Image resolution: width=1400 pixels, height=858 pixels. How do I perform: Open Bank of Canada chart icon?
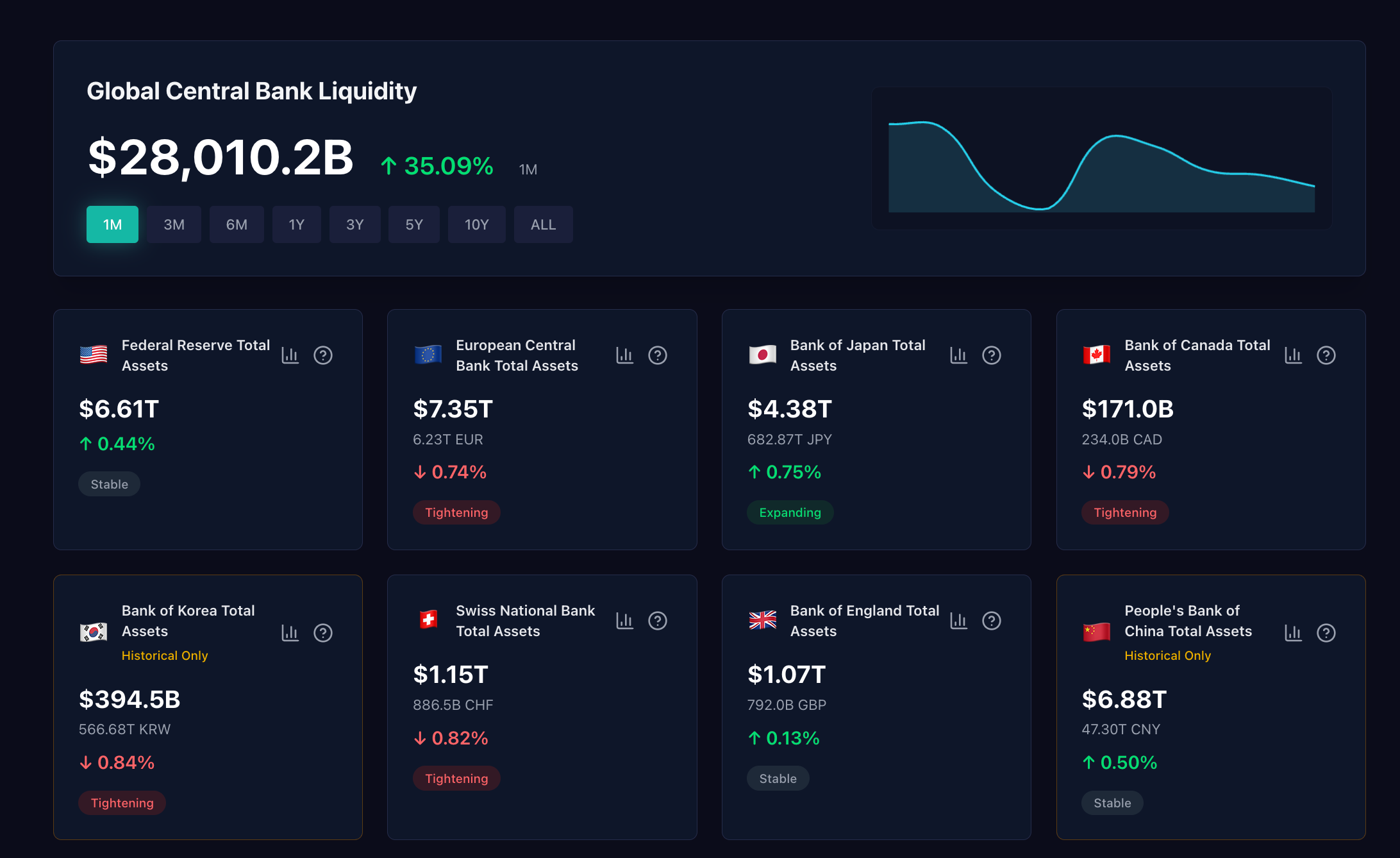click(x=1293, y=355)
